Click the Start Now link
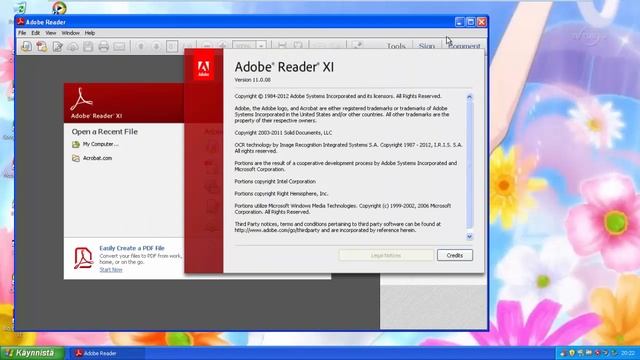Viewport: 640px width, 360px height. pos(111,269)
